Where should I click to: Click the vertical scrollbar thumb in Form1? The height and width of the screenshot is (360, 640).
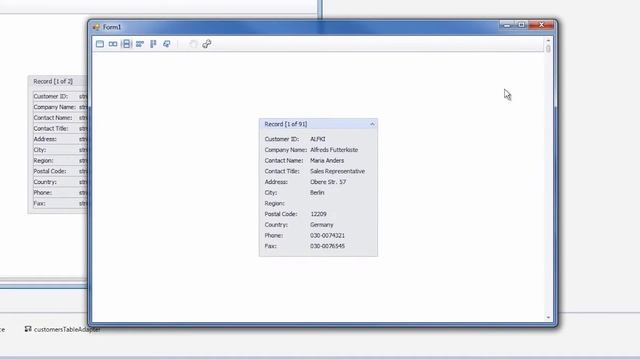tap(548, 49)
